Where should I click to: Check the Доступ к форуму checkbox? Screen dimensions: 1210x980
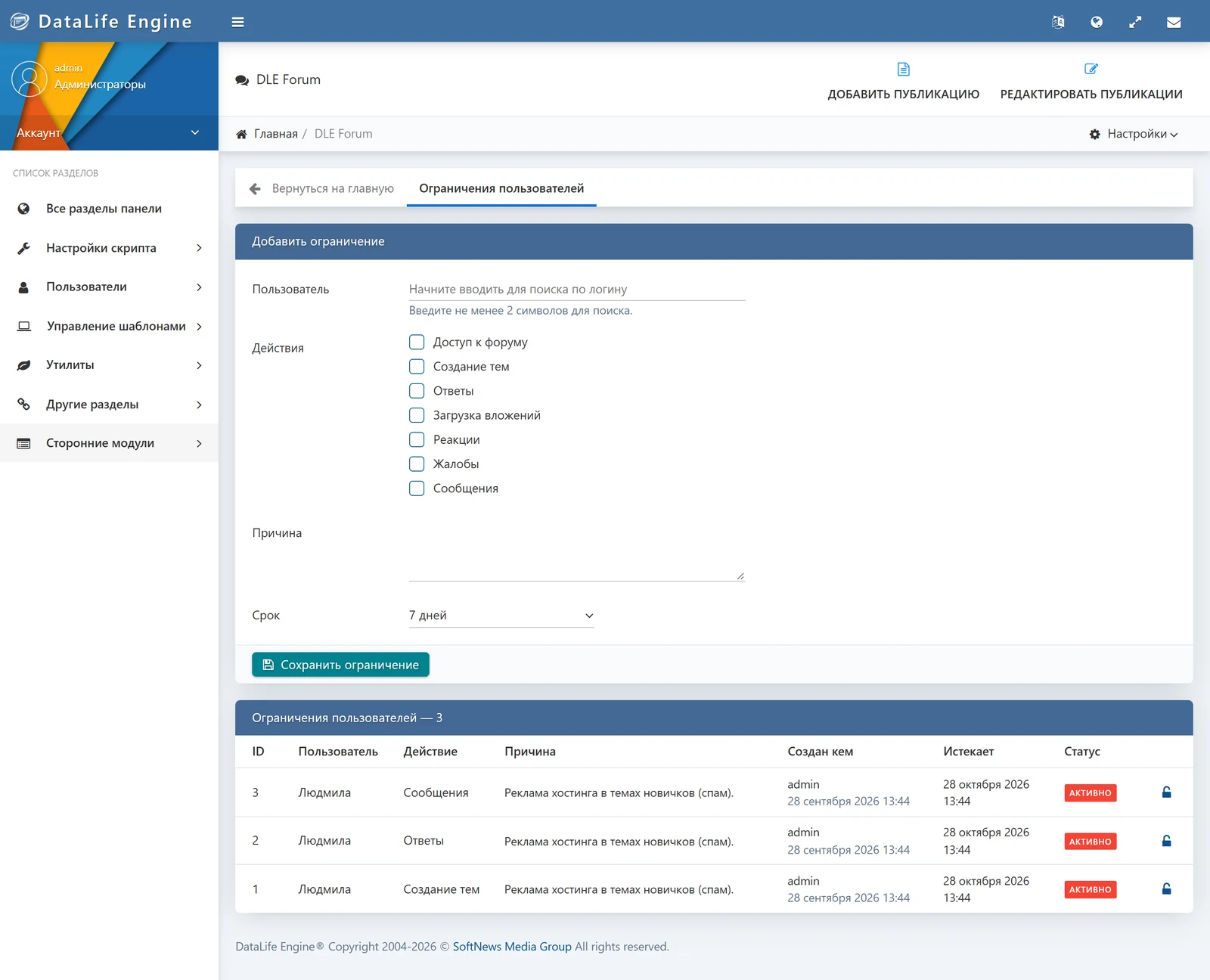(x=417, y=342)
